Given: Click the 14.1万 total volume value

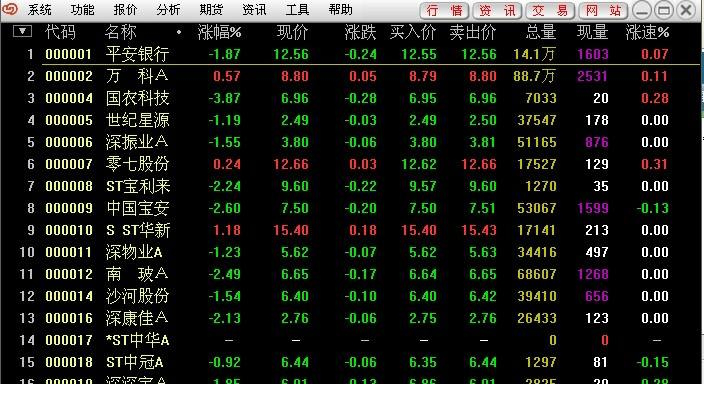Looking at the screenshot, I should click(534, 54).
